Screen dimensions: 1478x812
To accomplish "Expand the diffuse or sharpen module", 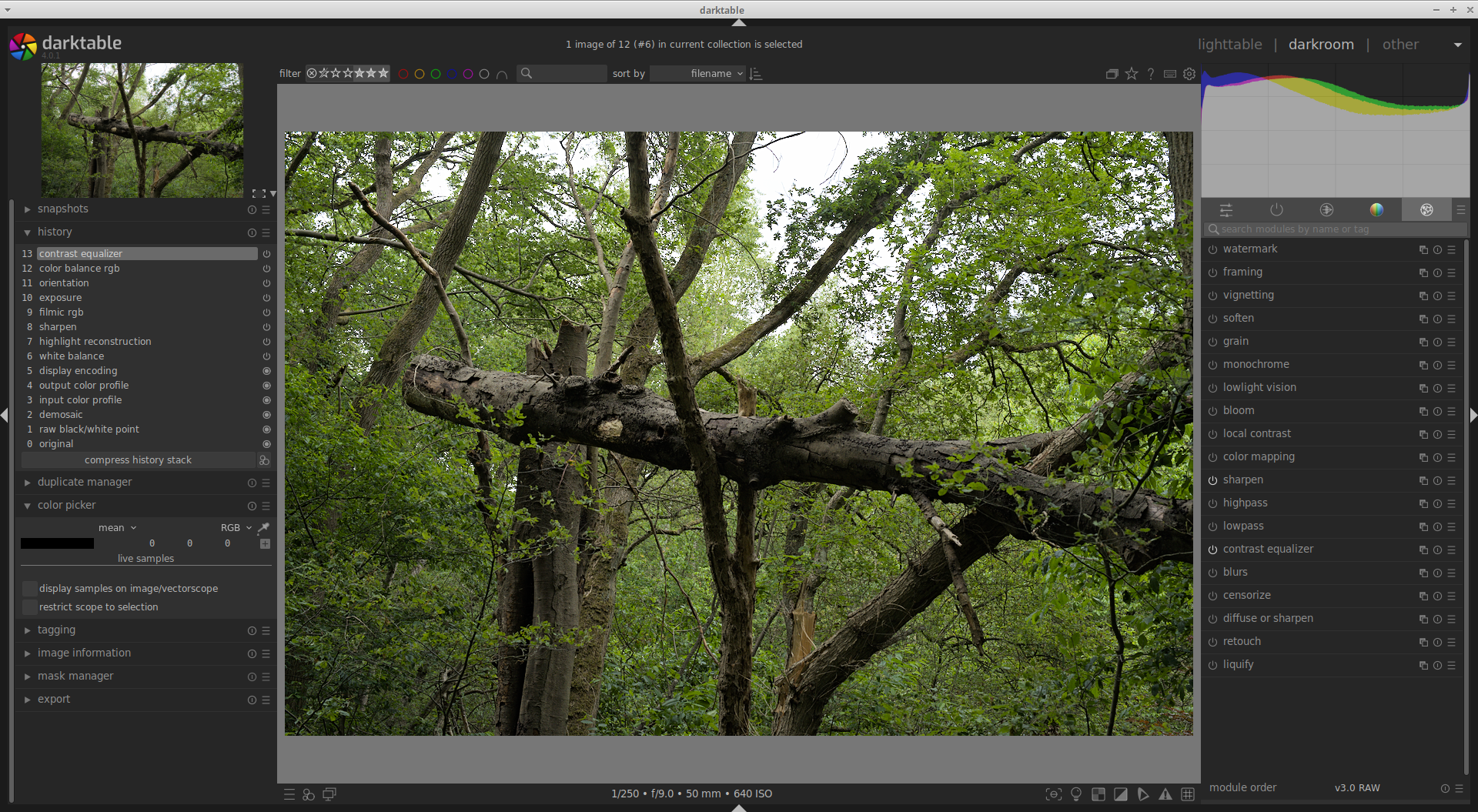I will tap(1268, 619).
